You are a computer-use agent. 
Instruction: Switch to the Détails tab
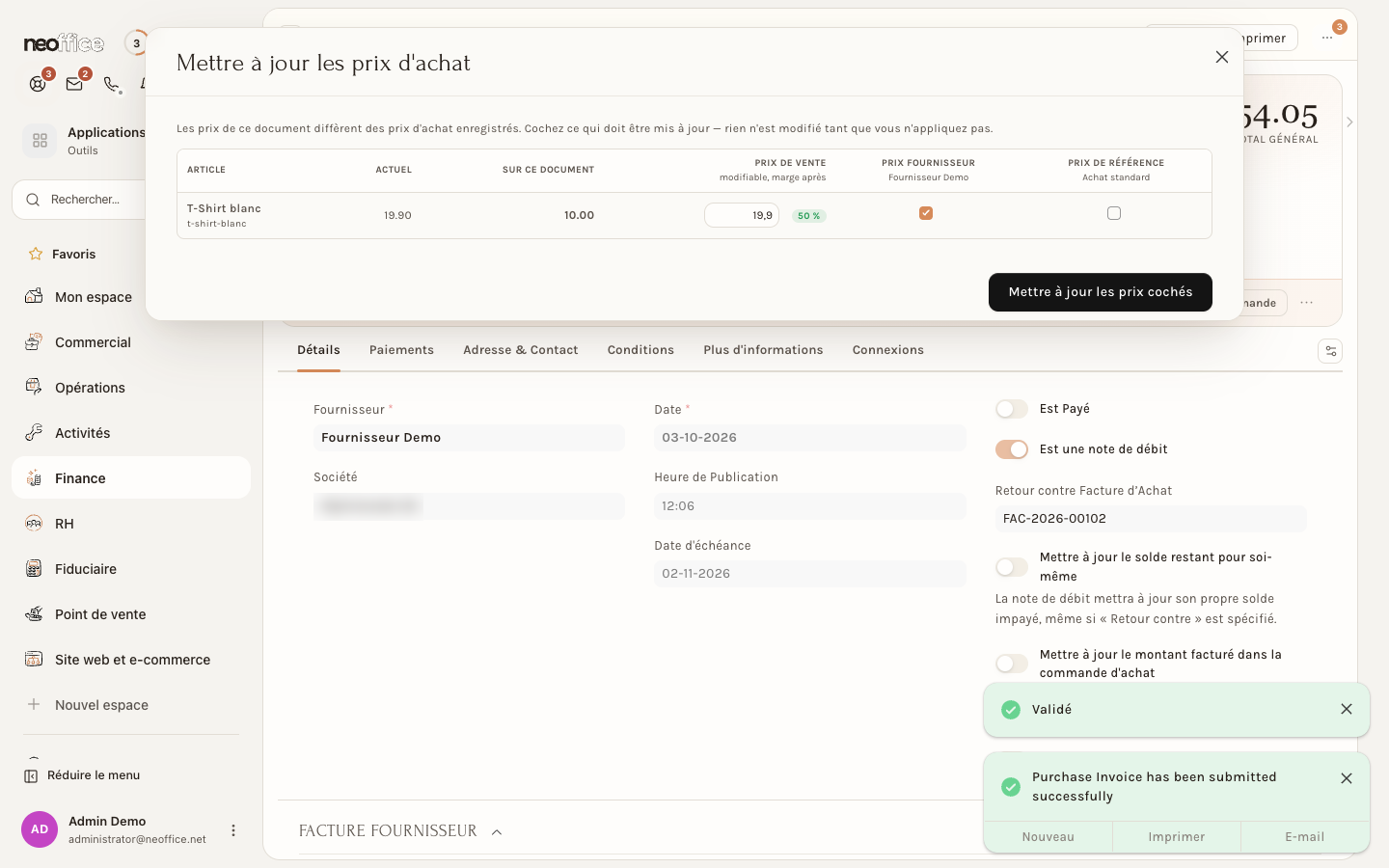point(318,350)
